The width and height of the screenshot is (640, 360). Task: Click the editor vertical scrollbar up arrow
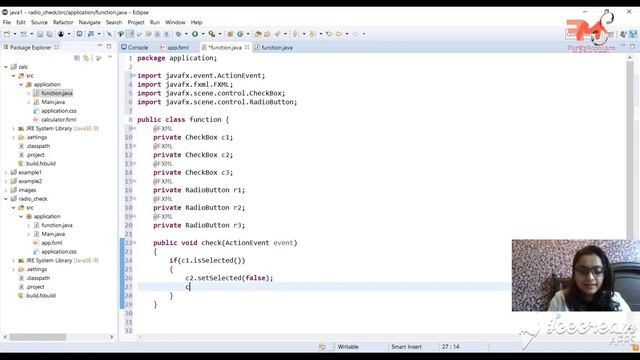630,58
